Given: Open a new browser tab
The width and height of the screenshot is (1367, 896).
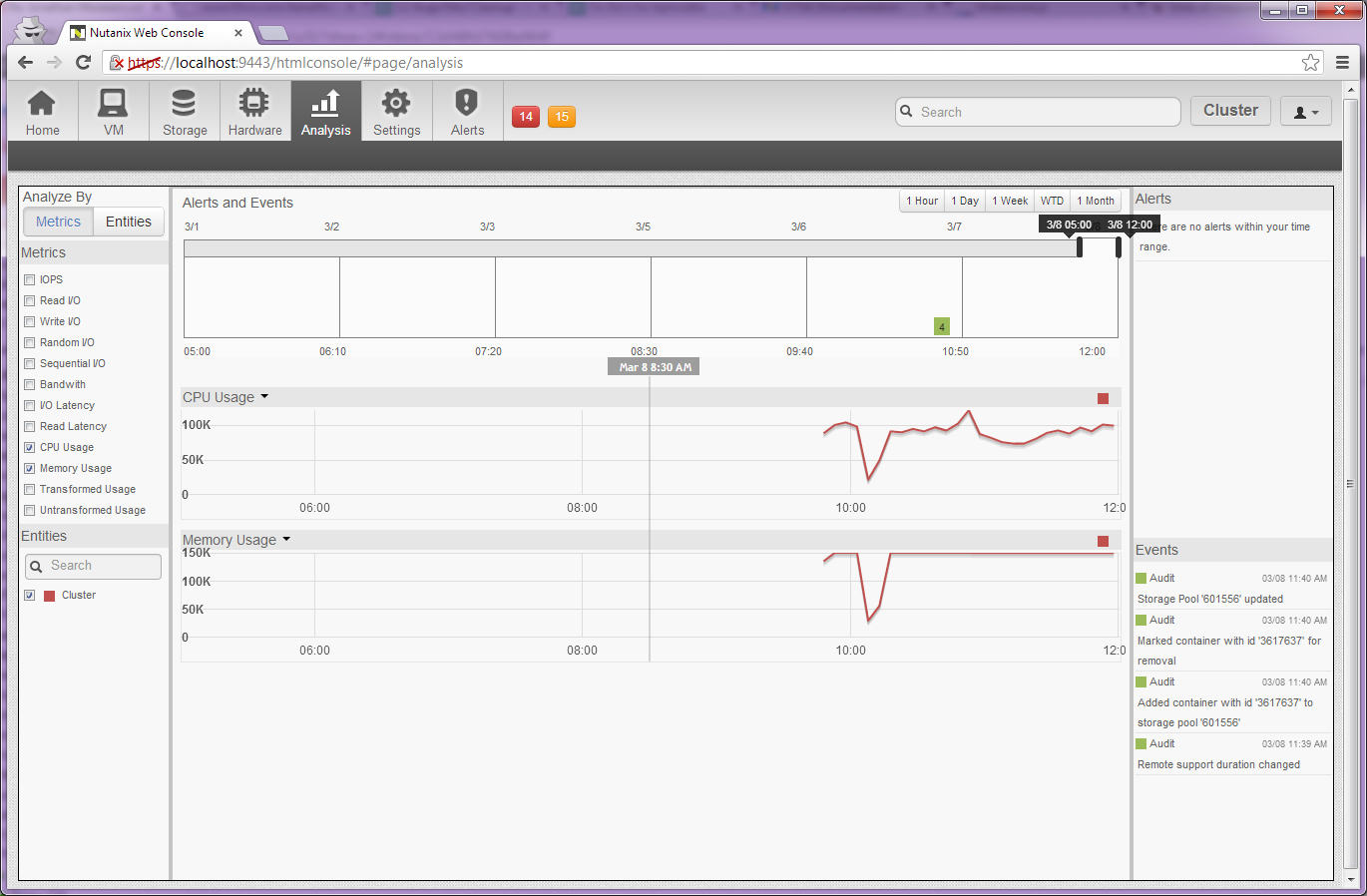Looking at the screenshot, I should point(272,34).
